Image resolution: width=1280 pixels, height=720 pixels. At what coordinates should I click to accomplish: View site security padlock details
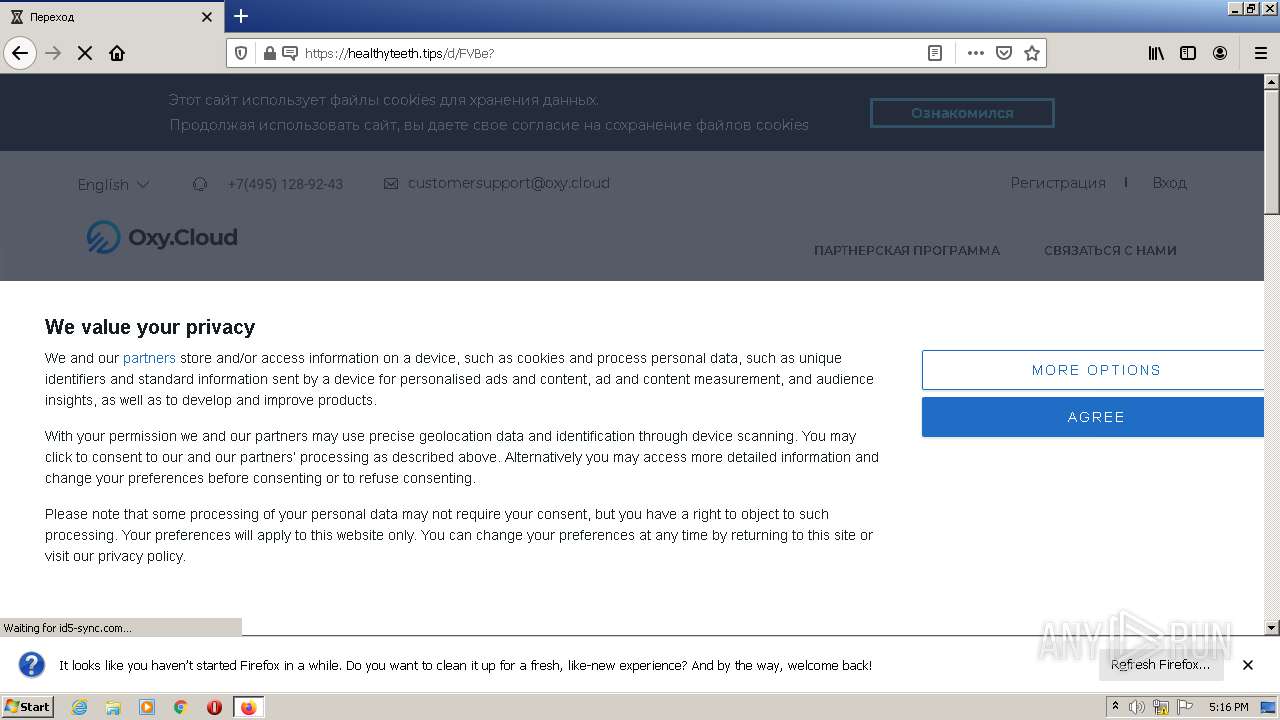coord(269,53)
